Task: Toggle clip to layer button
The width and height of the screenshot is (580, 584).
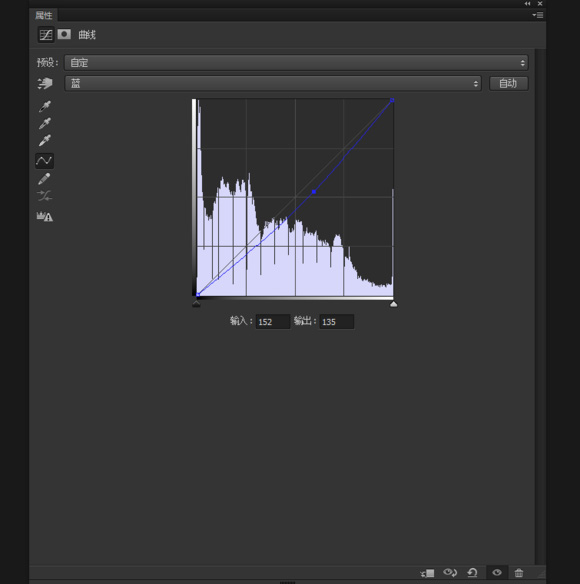Action: pos(427,573)
